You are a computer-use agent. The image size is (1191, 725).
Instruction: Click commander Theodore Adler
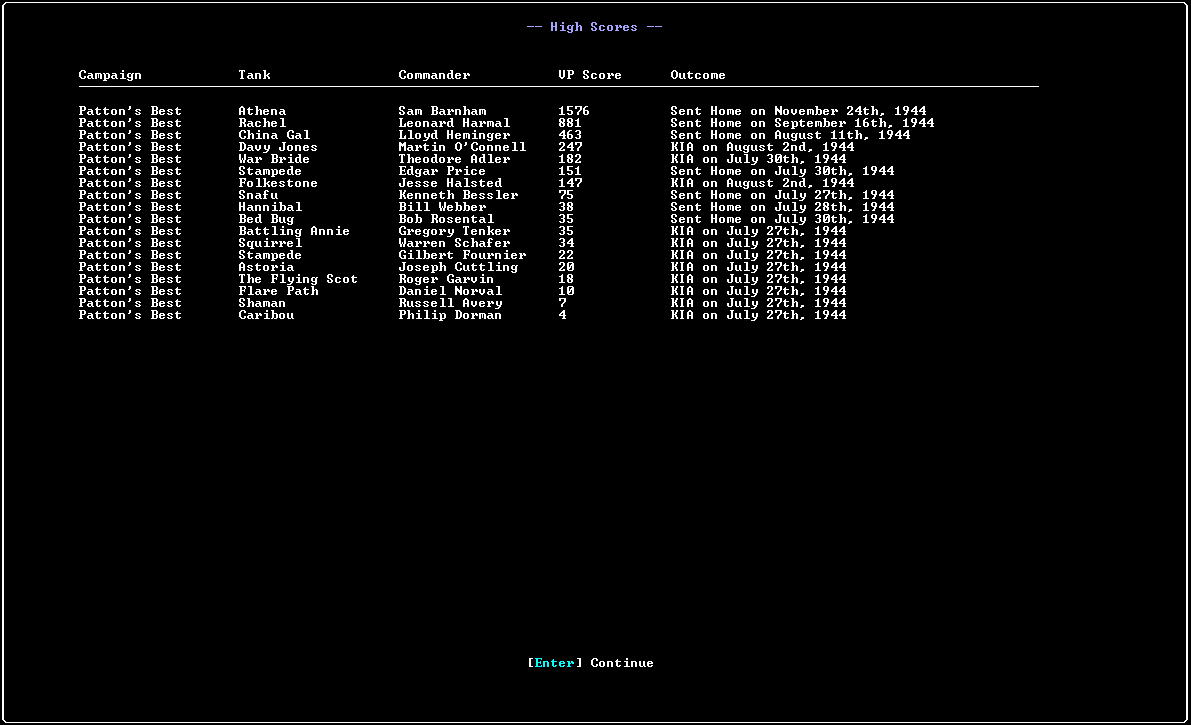(x=454, y=159)
